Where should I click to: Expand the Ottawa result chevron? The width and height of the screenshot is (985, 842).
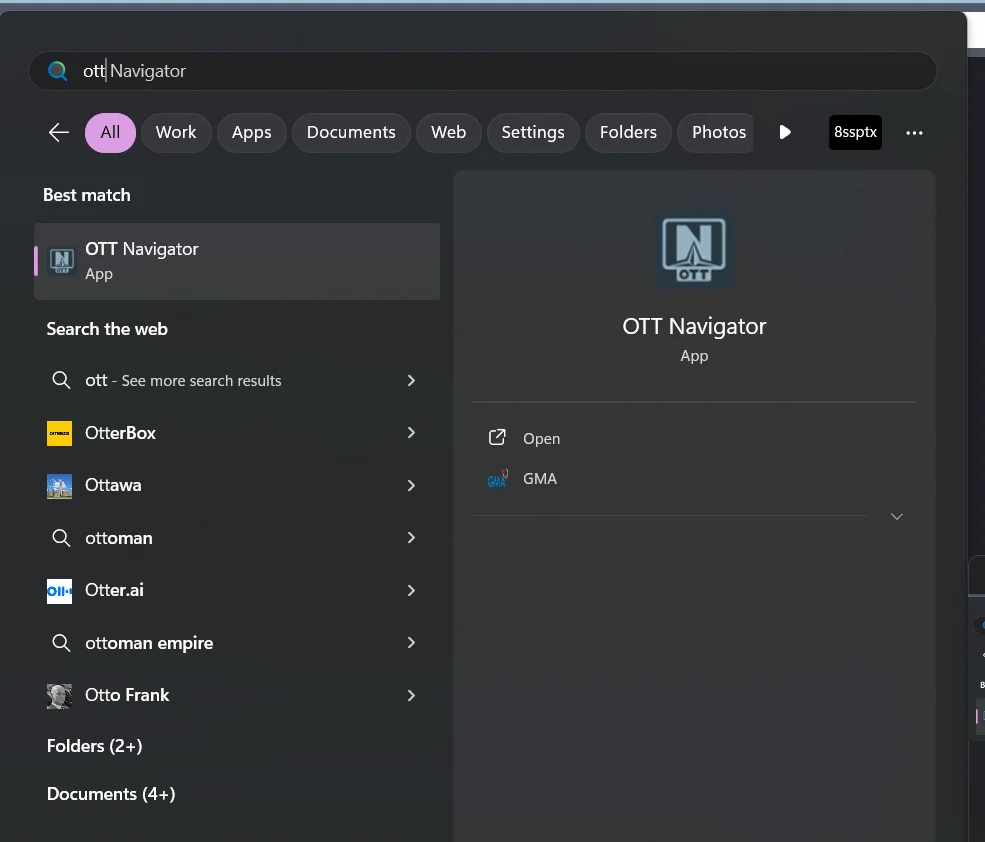click(411, 485)
